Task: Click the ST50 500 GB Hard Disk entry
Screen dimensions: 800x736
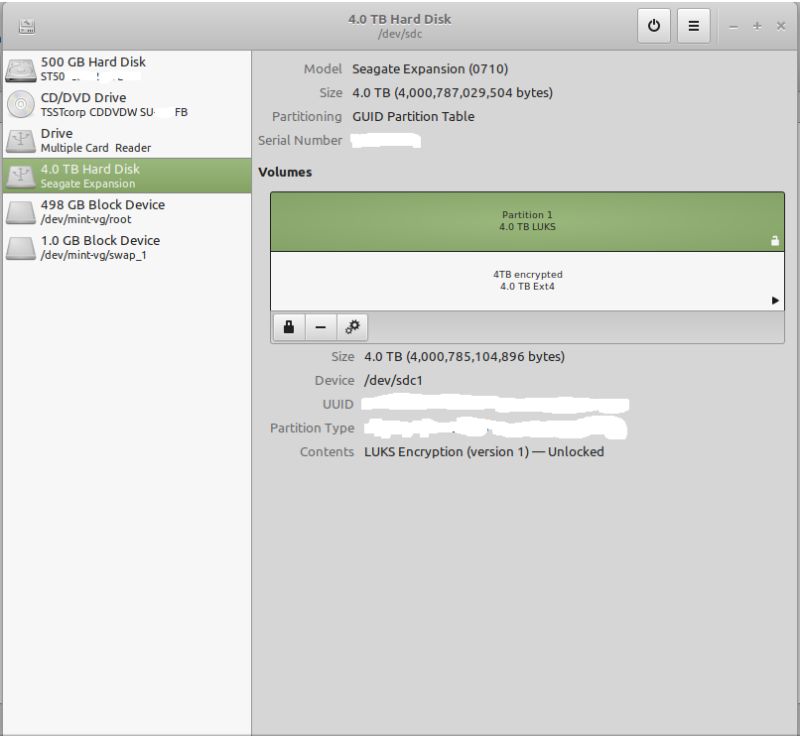Action: click(x=120, y=68)
